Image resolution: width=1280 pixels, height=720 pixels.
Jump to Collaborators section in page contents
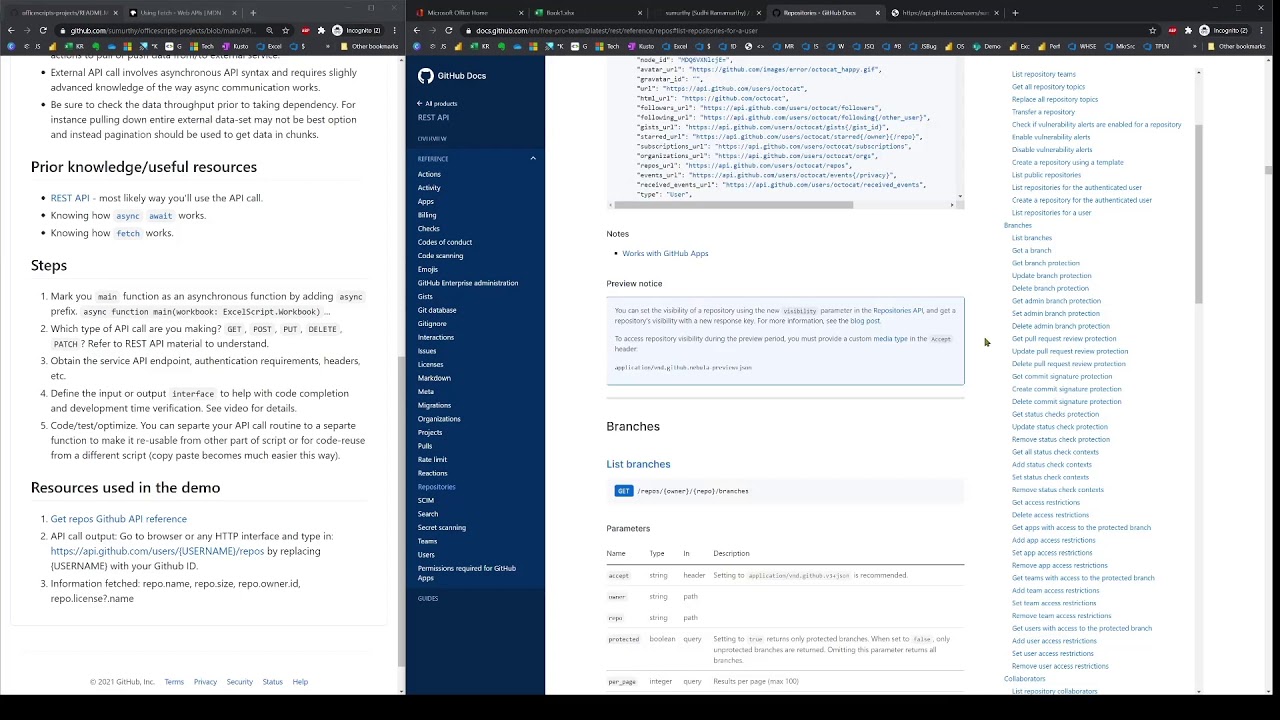point(1024,679)
